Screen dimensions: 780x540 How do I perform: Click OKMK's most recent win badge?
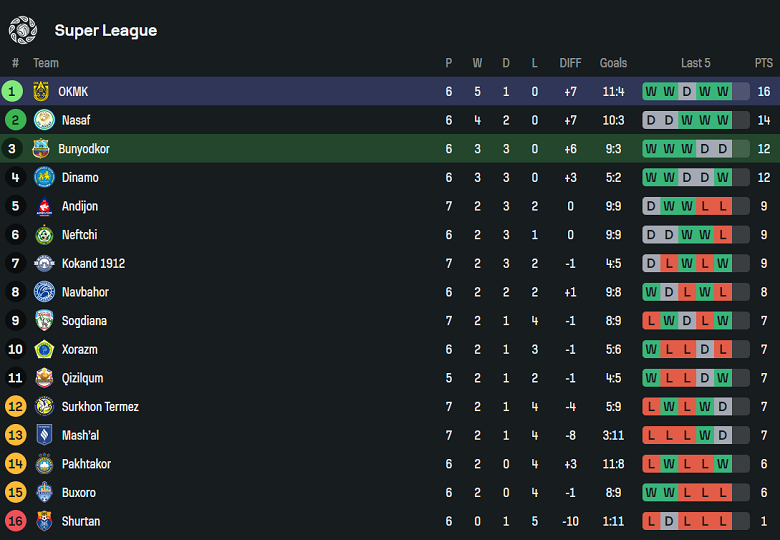pyautogui.click(x=723, y=92)
